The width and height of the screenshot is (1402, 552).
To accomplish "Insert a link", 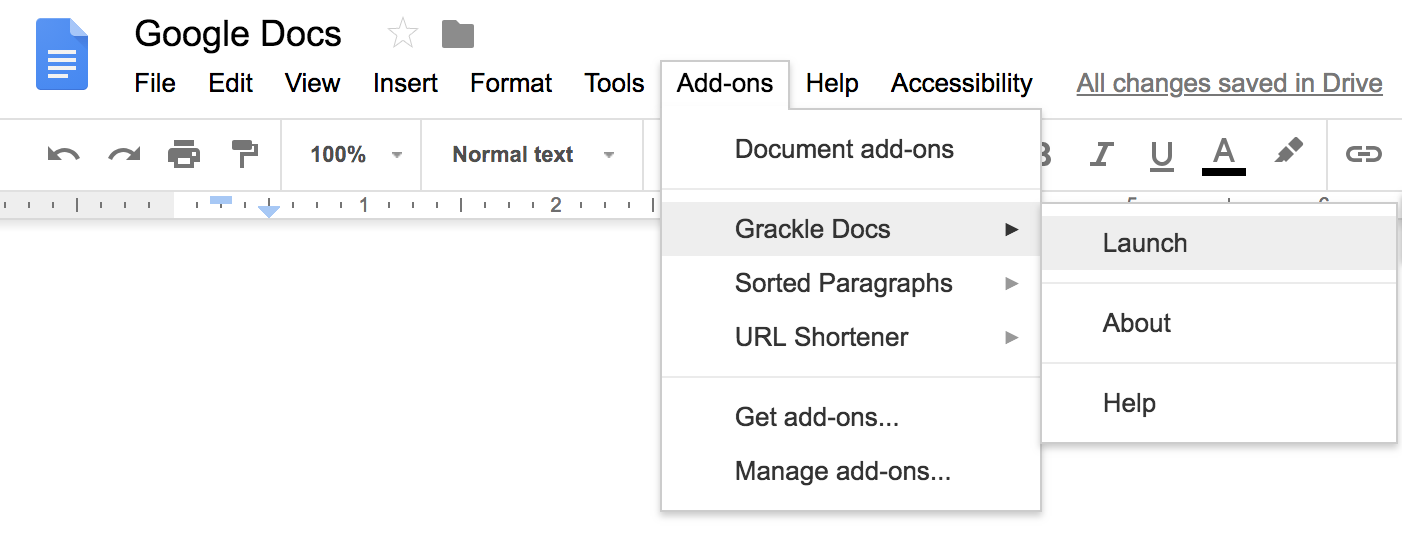I will click(1363, 154).
